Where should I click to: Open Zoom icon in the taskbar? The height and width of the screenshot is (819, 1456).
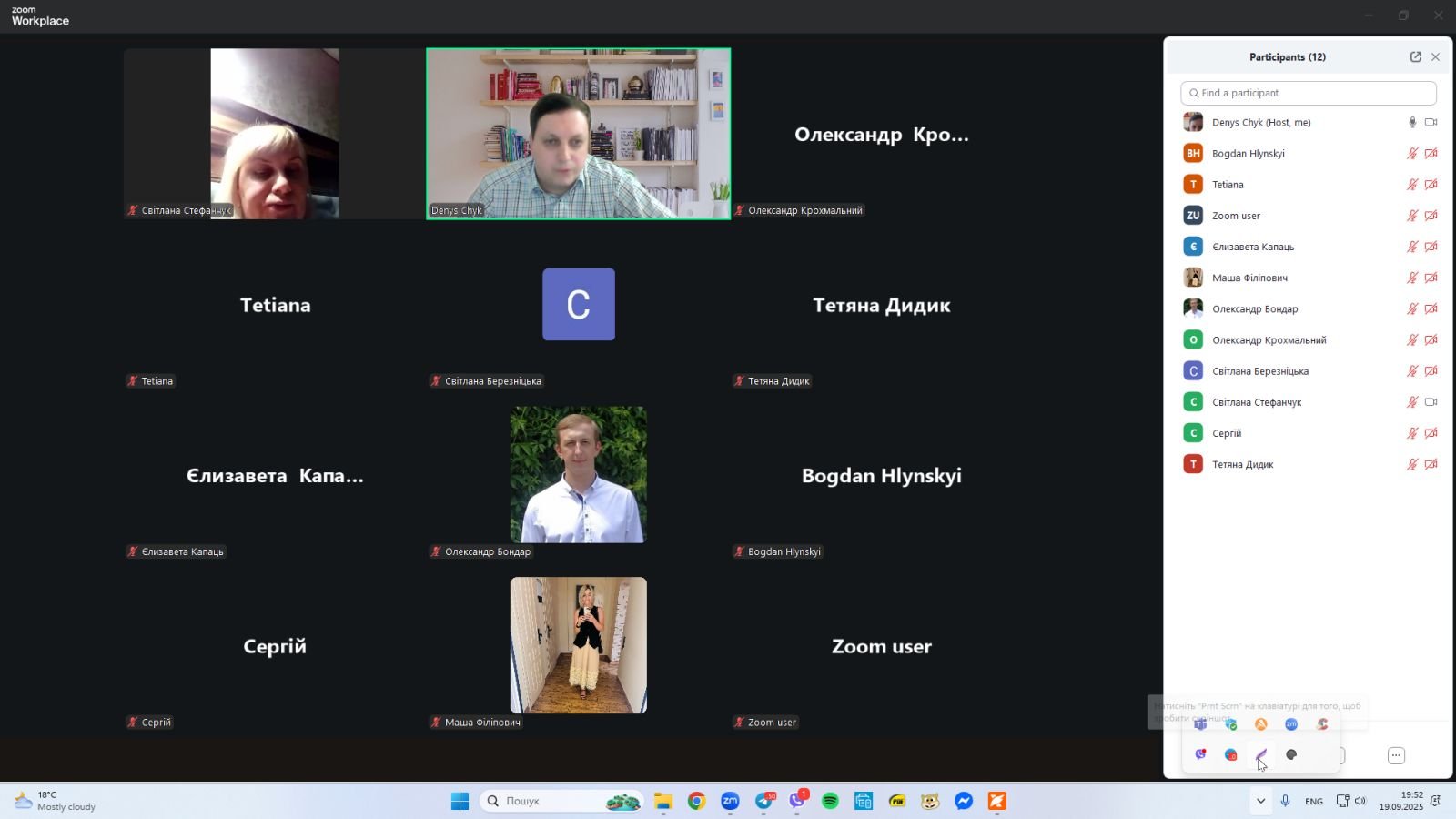[x=730, y=801]
